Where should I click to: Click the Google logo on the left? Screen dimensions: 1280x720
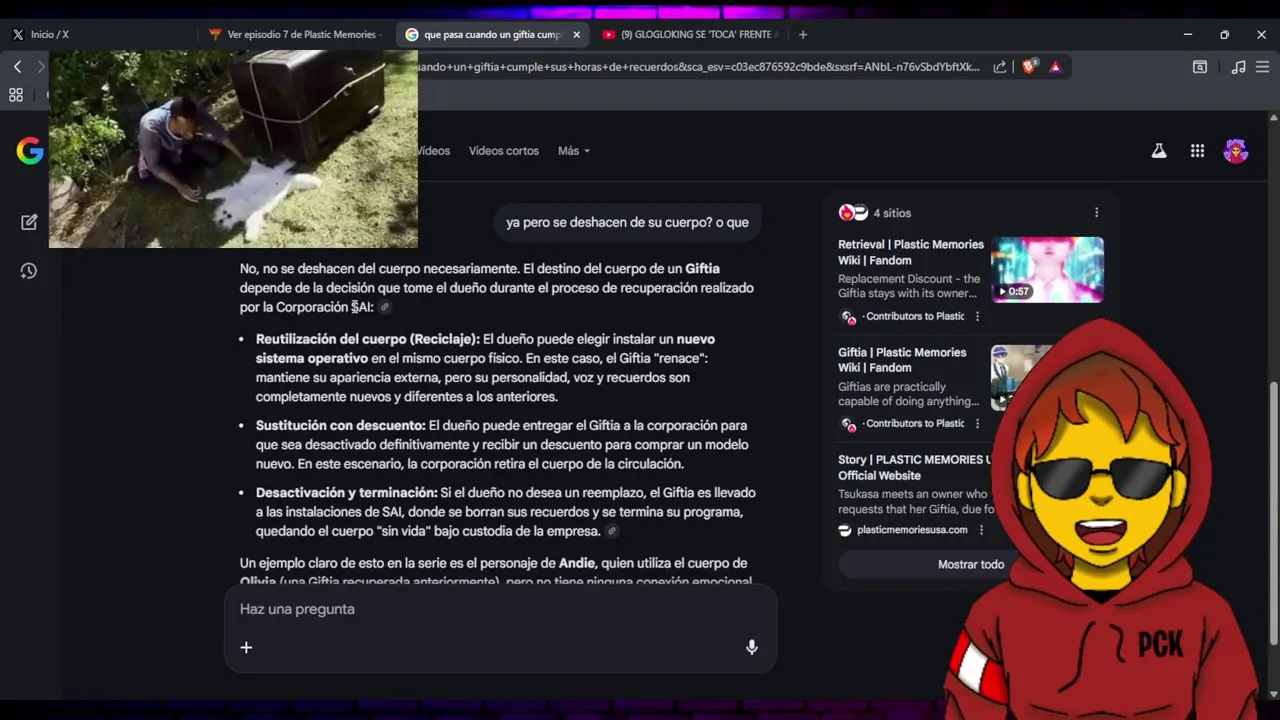coord(30,151)
